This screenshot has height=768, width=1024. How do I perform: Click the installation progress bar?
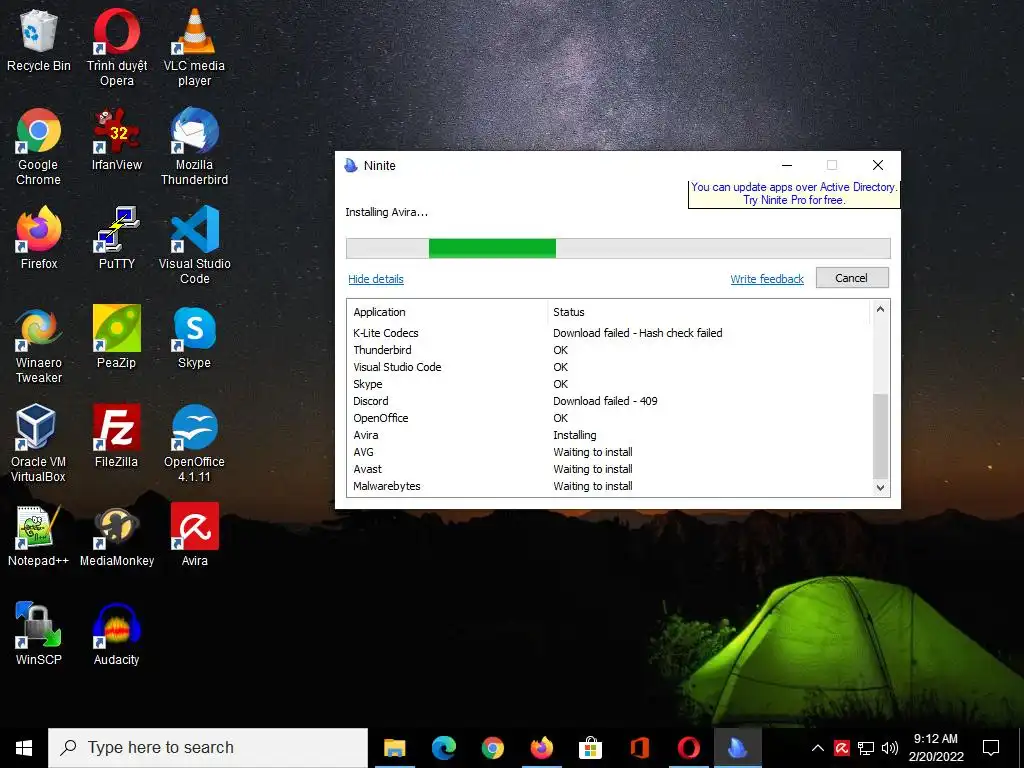tap(618, 248)
